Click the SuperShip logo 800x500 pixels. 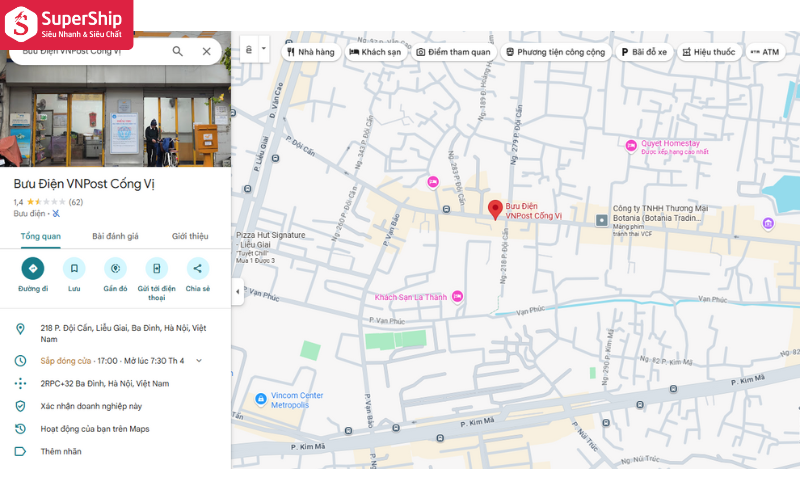[x=66, y=24]
